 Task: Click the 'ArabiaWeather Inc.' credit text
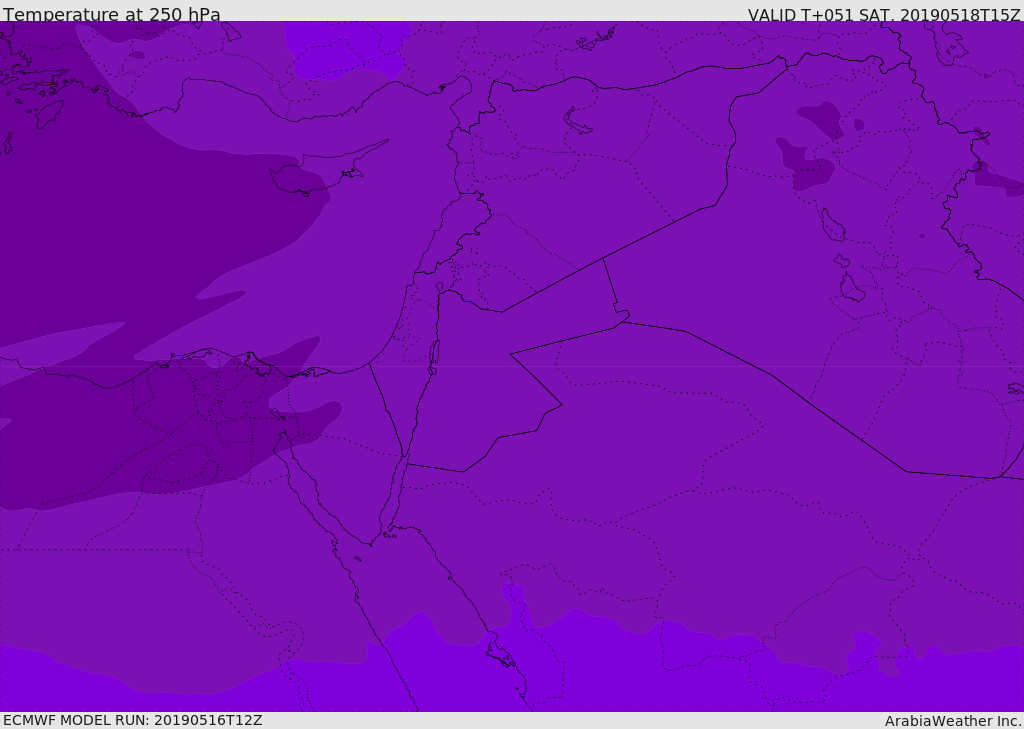point(952,721)
